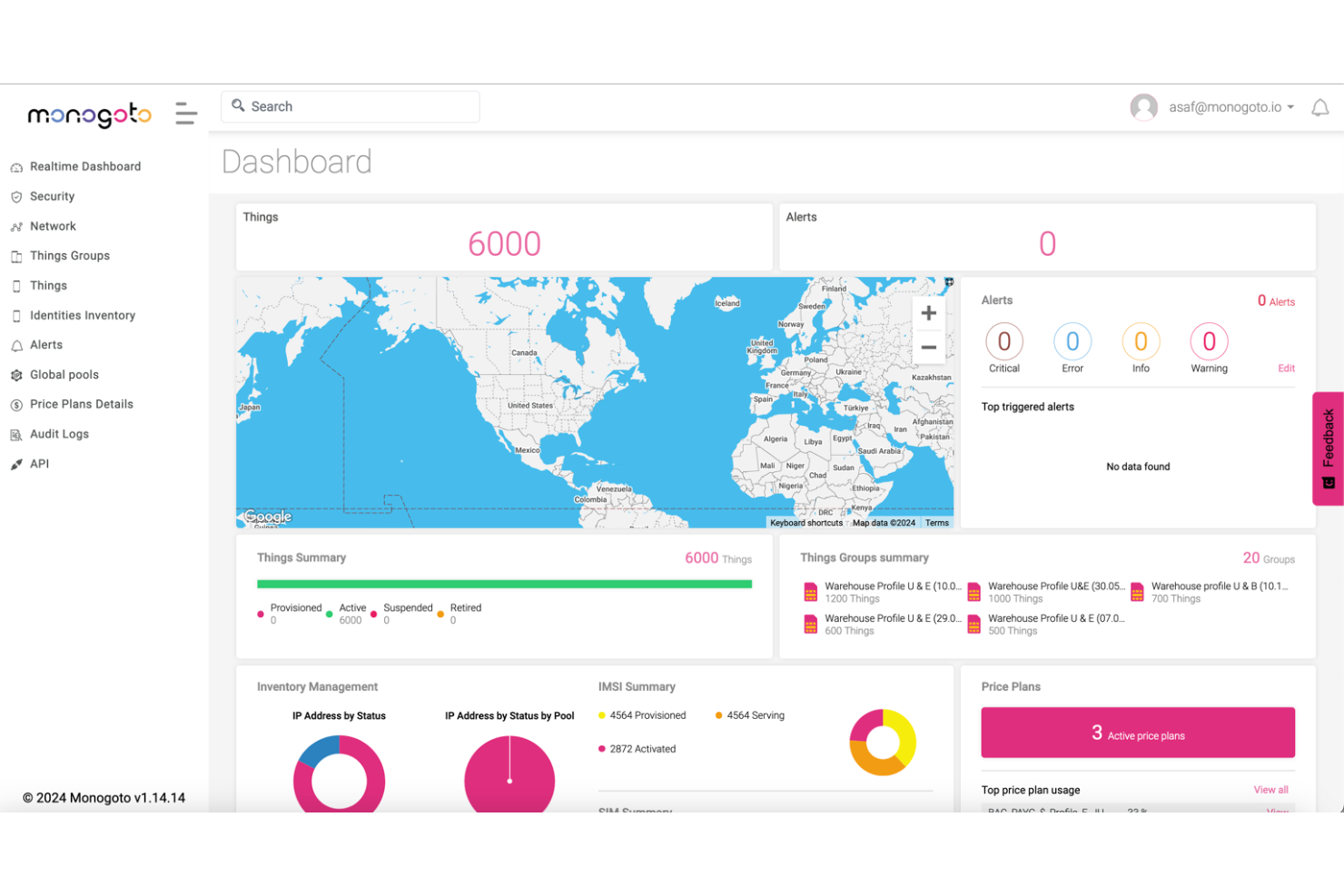This screenshot has height=896, width=1344.
Task: Open Global pools via its gear-style icon
Action: 17,374
